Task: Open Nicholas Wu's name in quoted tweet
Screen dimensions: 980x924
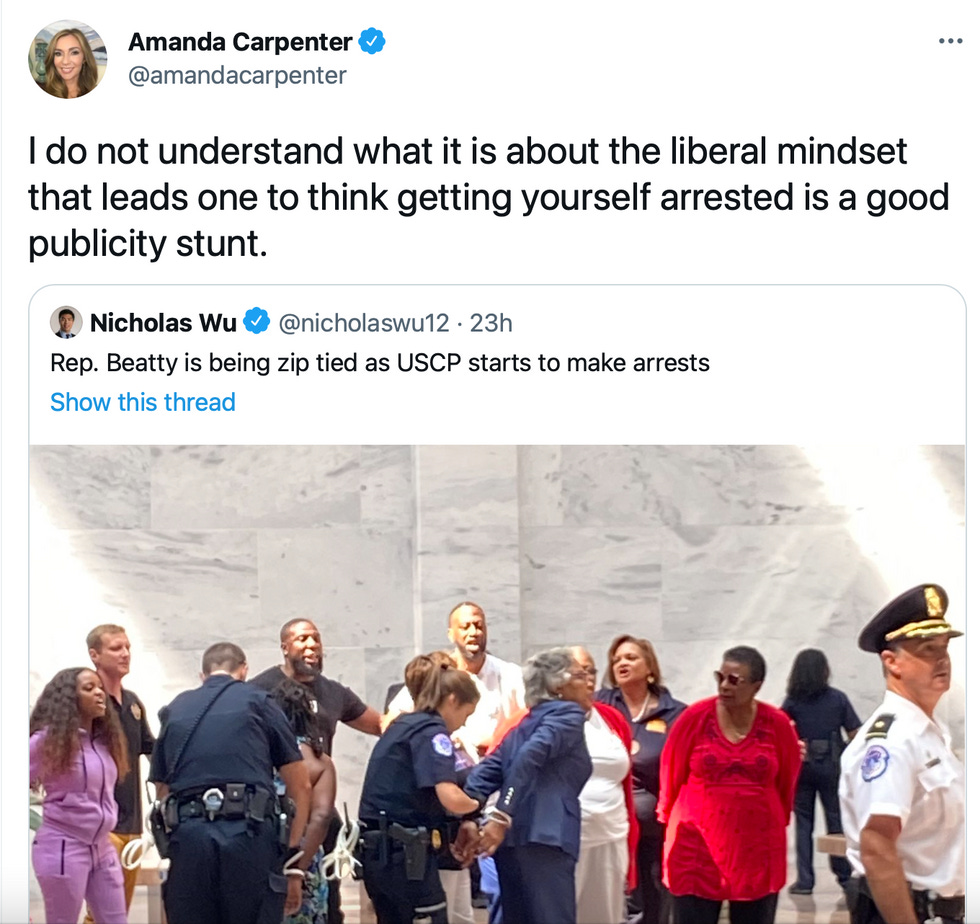Action: [x=163, y=323]
